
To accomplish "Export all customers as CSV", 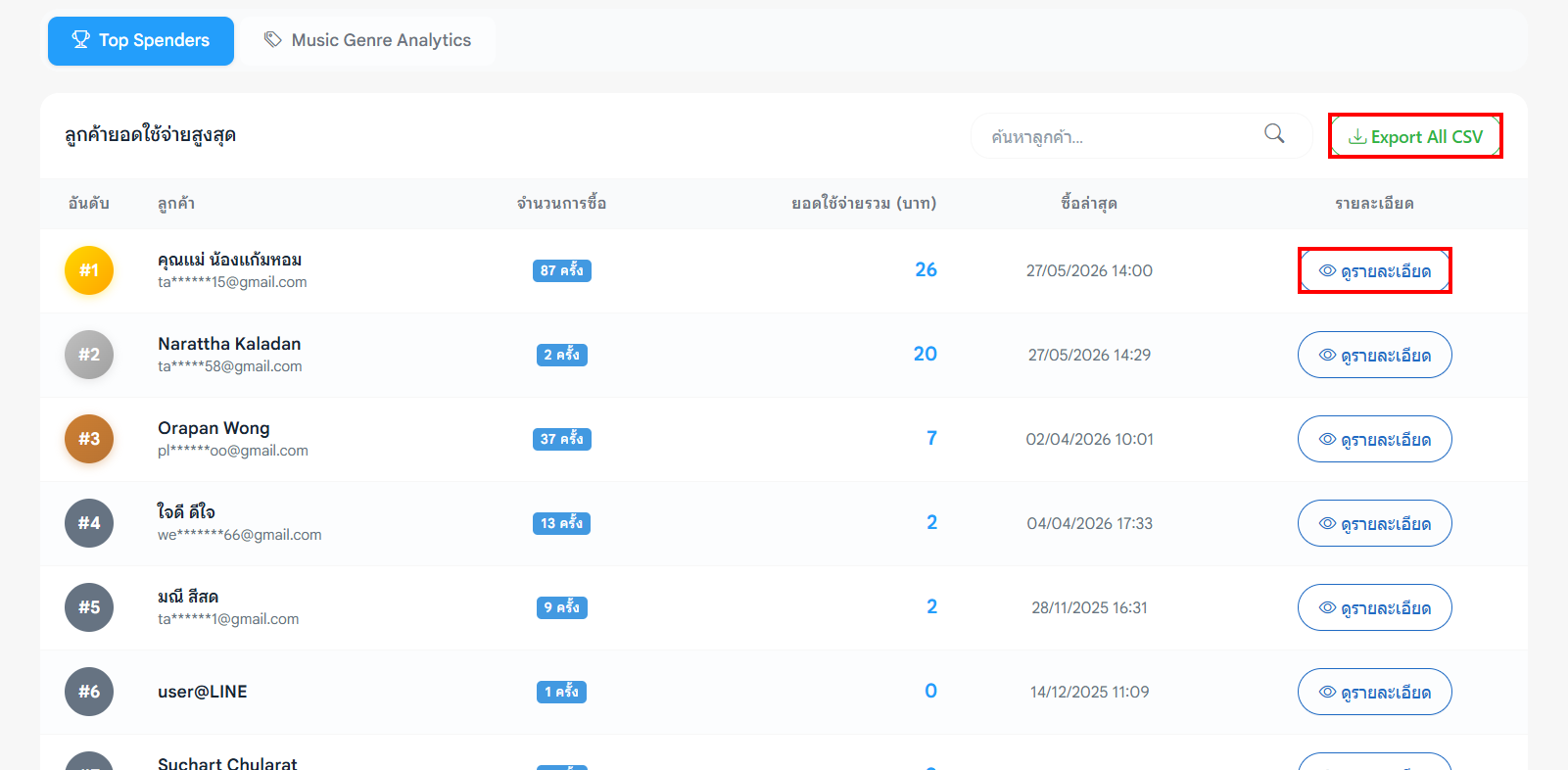I will tap(1415, 136).
